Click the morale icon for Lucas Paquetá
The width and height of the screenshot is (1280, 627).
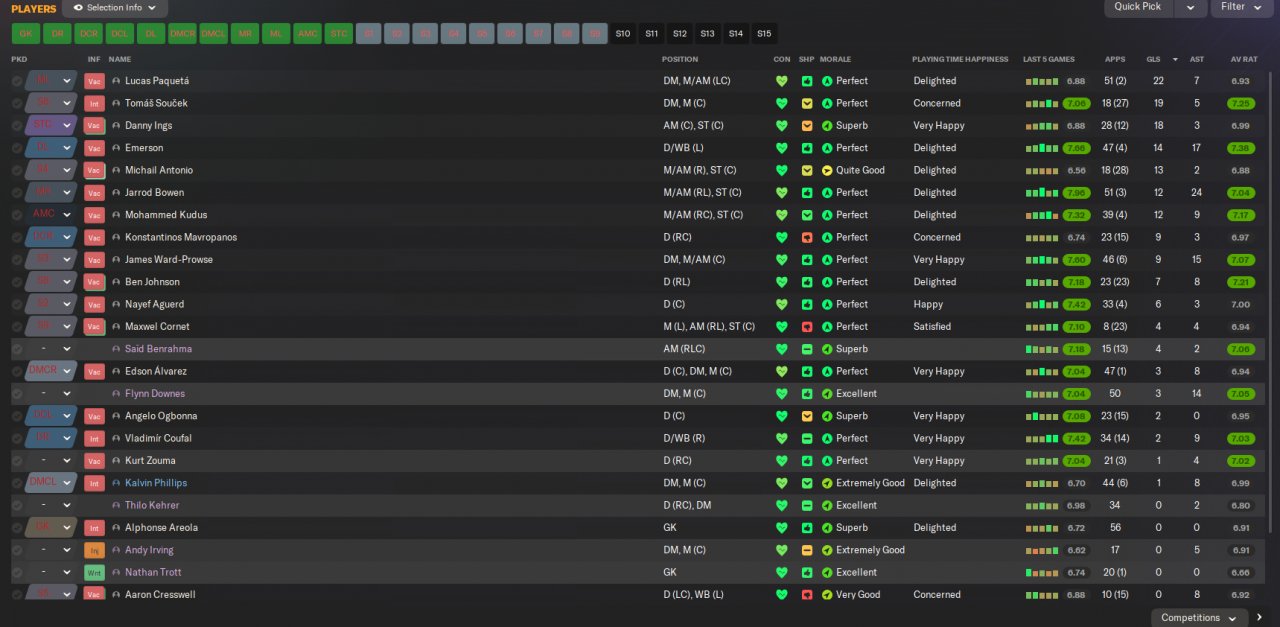pyautogui.click(x=827, y=81)
